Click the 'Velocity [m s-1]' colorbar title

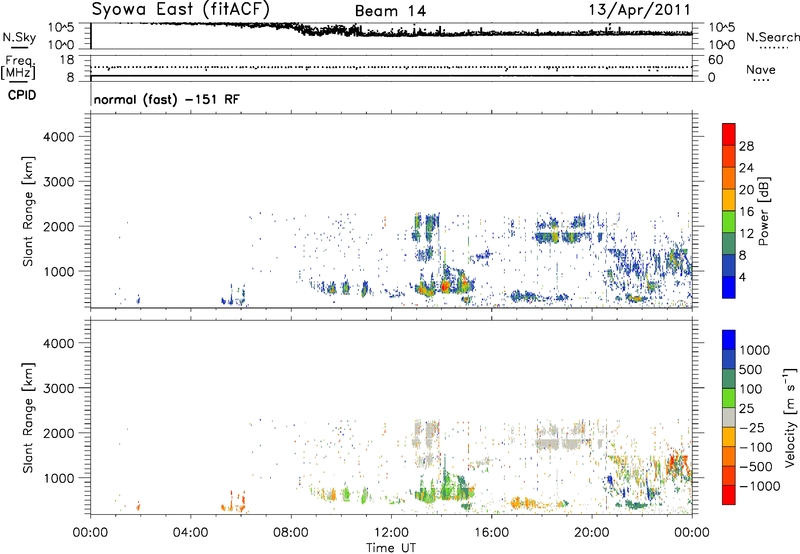[x=790, y=418]
